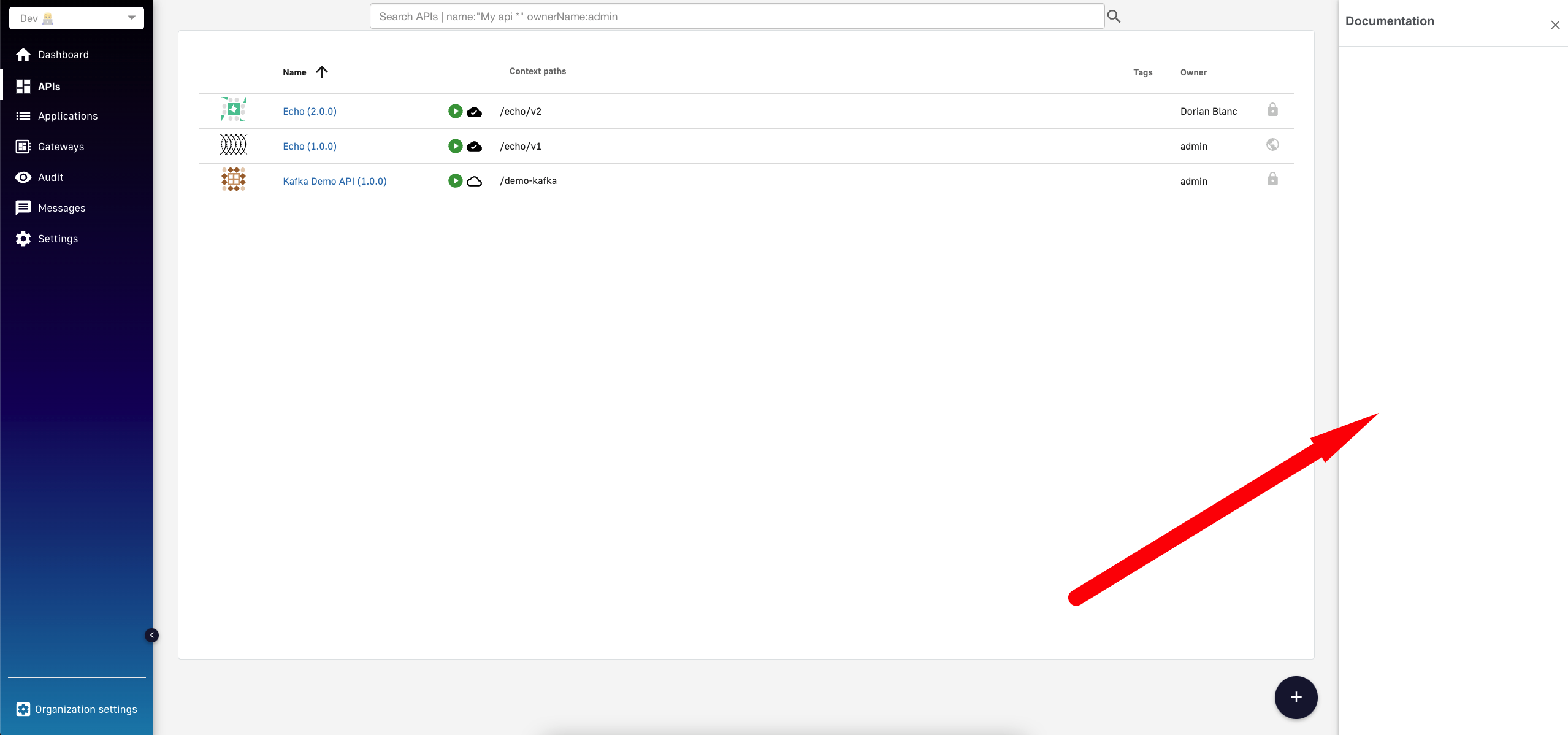Screen dimensions: 1568x735
Task: Toggle Name column sorting with the arrow
Action: (322, 72)
